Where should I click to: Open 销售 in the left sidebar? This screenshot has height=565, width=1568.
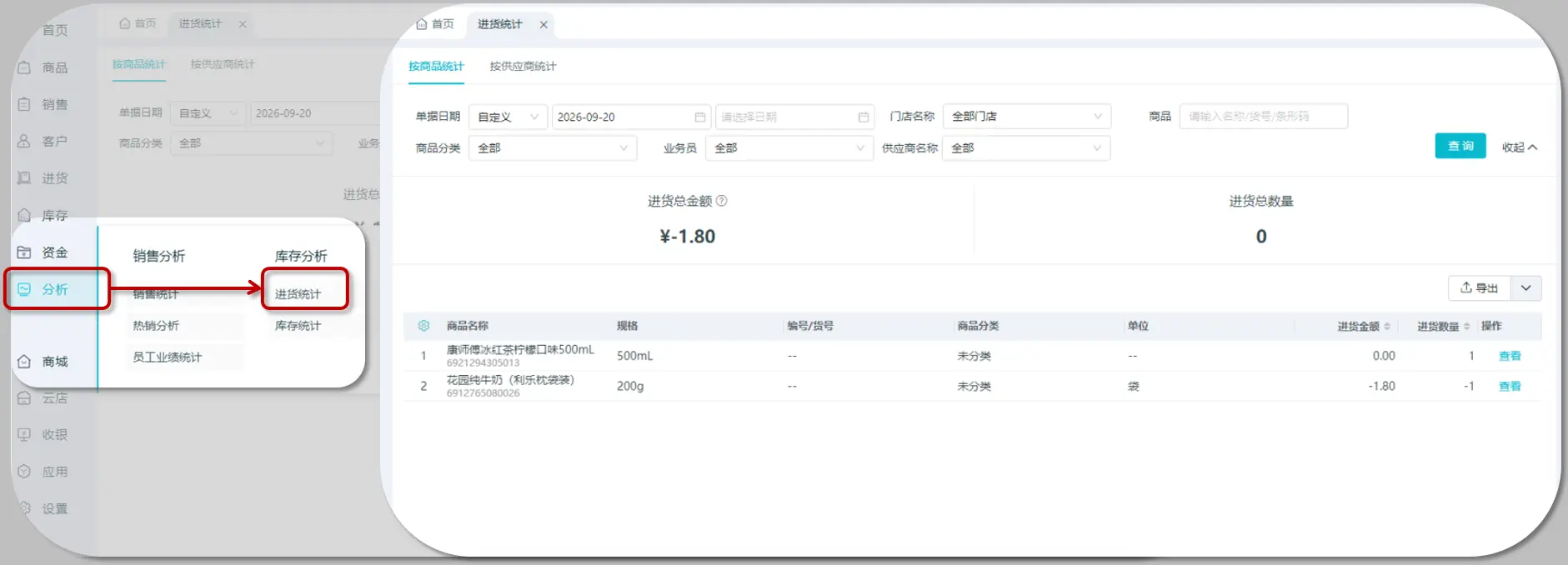pyautogui.click(x=43, y=104)
